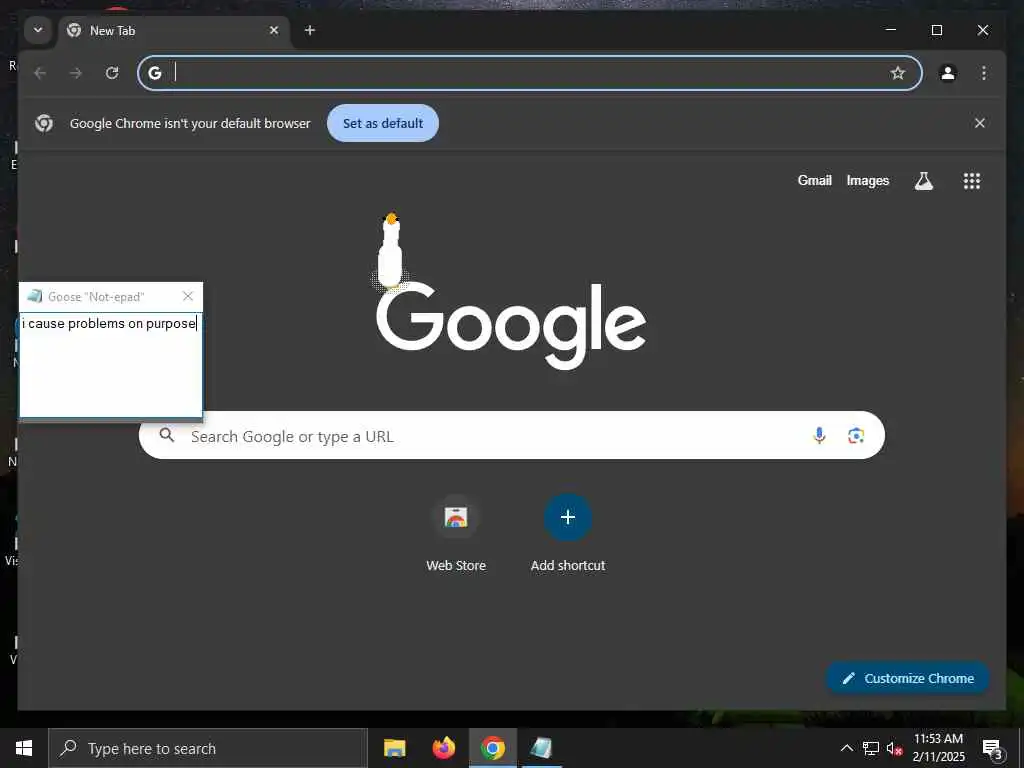Start voice search with microphone icon
Screen dimensions: 1024x768
pyautogui.click(x=819, y=436)
